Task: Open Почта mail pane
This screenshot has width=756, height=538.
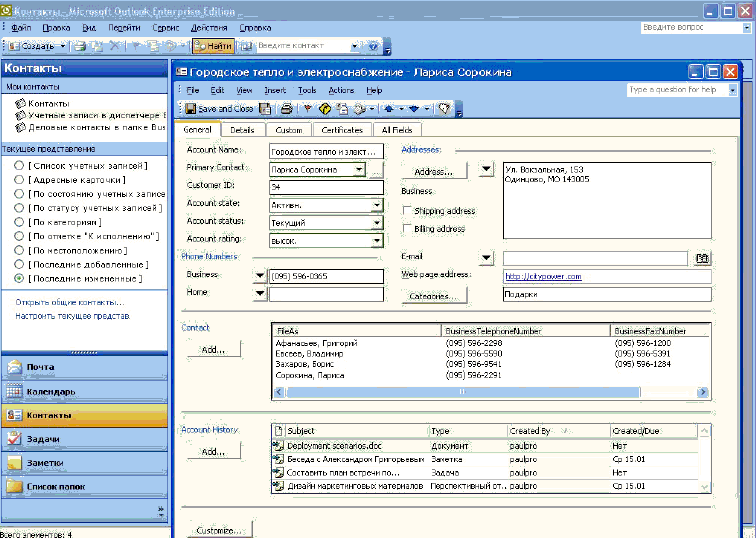Action: click(84, 367)
